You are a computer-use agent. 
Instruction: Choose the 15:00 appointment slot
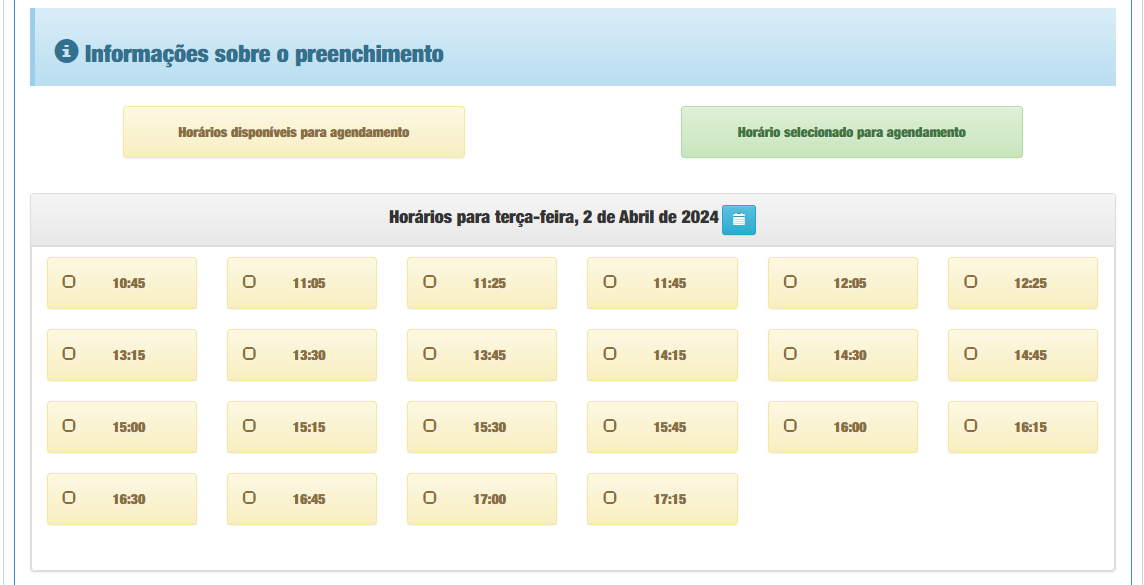[69, 425]
